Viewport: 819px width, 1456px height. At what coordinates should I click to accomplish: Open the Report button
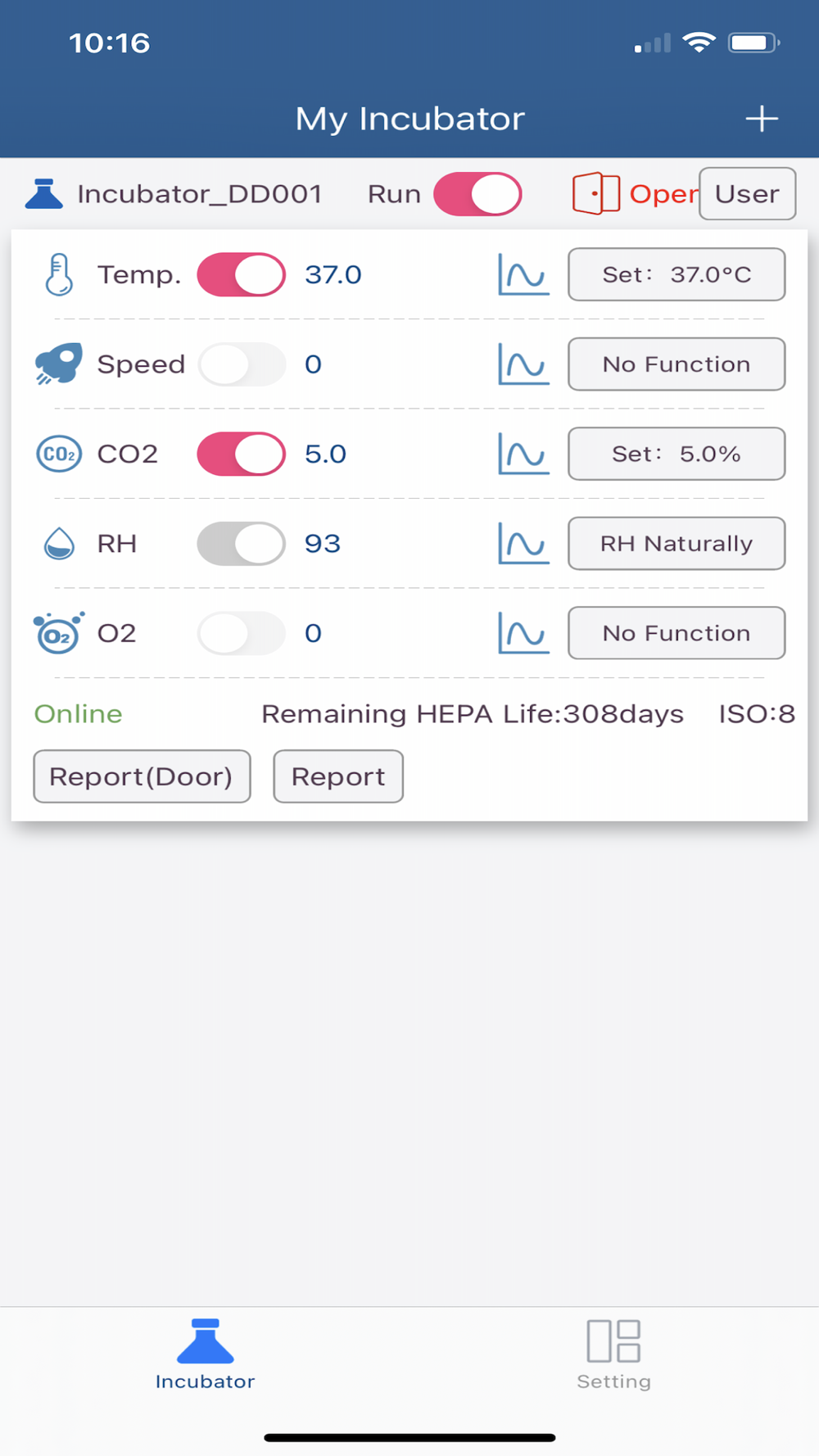point(337,776)
